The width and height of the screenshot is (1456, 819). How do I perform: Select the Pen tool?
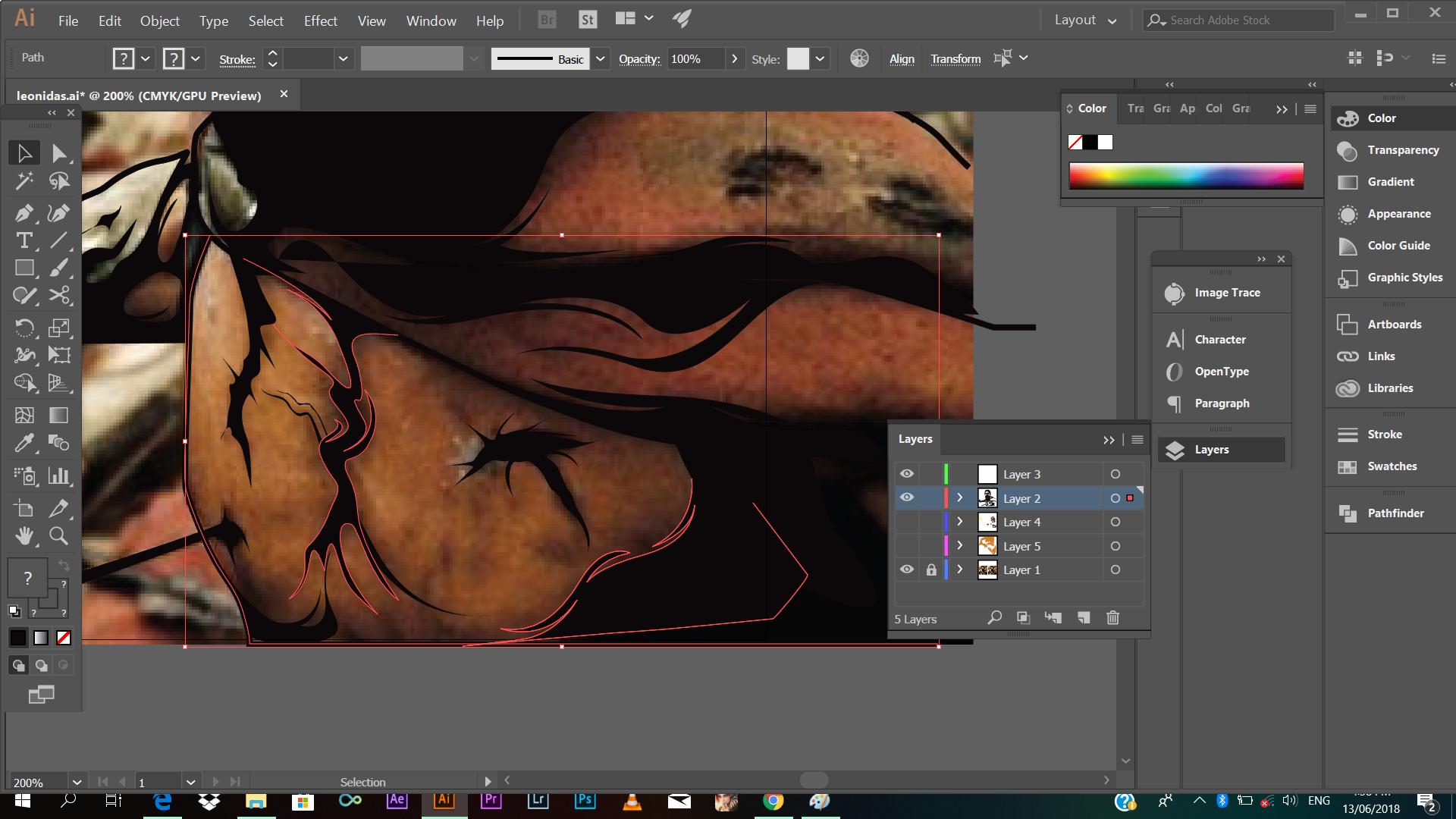click(x=24, y=213)
